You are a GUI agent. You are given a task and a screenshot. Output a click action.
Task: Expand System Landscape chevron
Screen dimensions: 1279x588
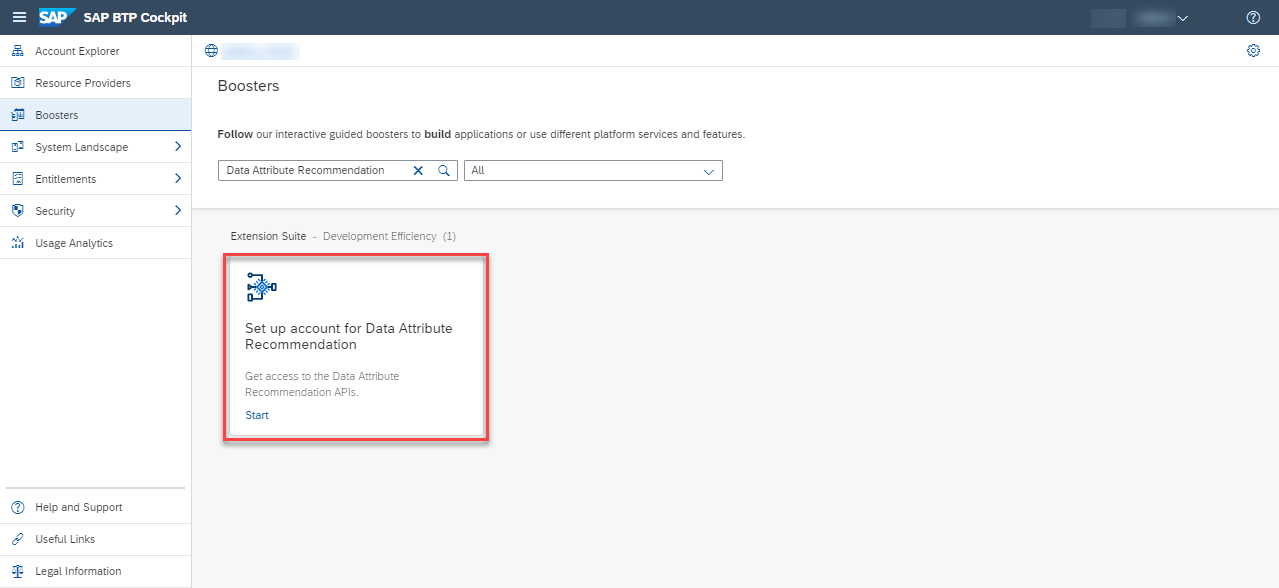(x=178, y=147)
